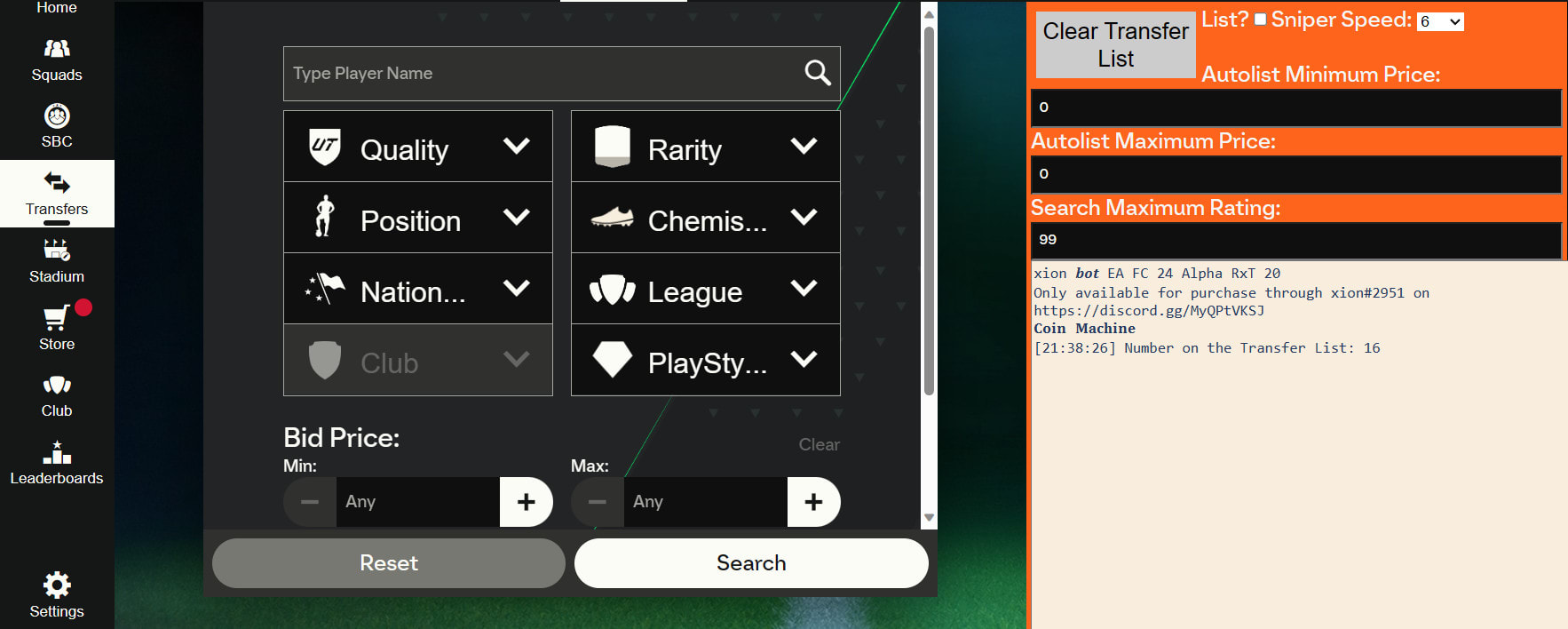Open the Club shield icon
The image size is (1568, 629).
click(57, 385)
